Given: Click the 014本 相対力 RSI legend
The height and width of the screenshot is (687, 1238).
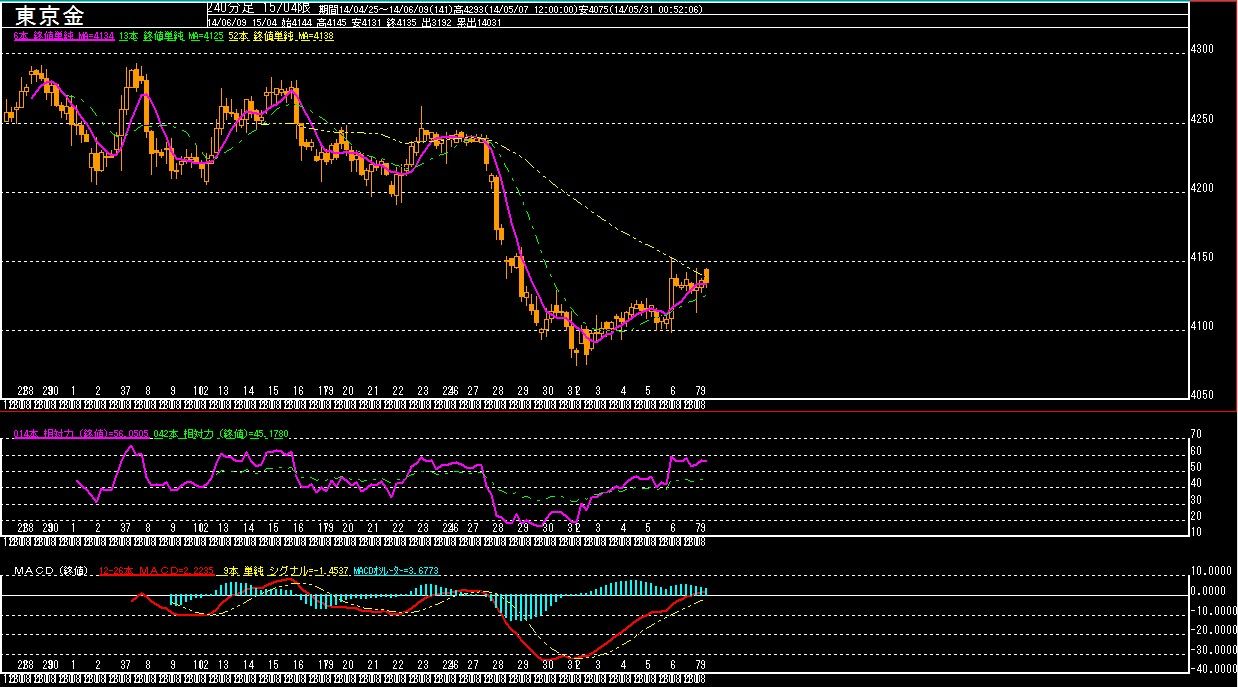Looking at the screenshot, I should (81, 435).
